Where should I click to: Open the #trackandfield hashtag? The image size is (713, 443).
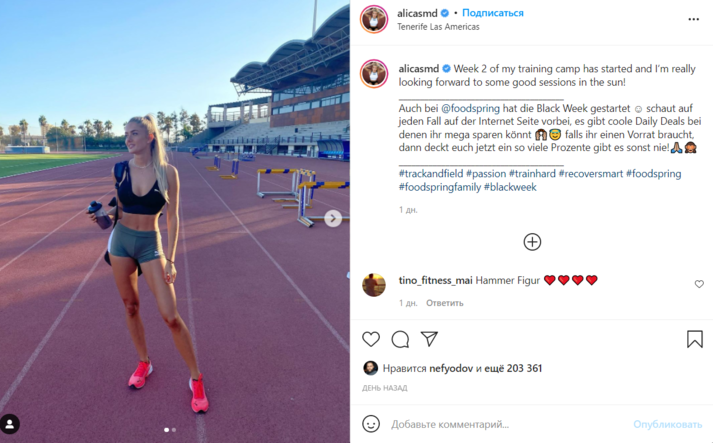point(431,174)
